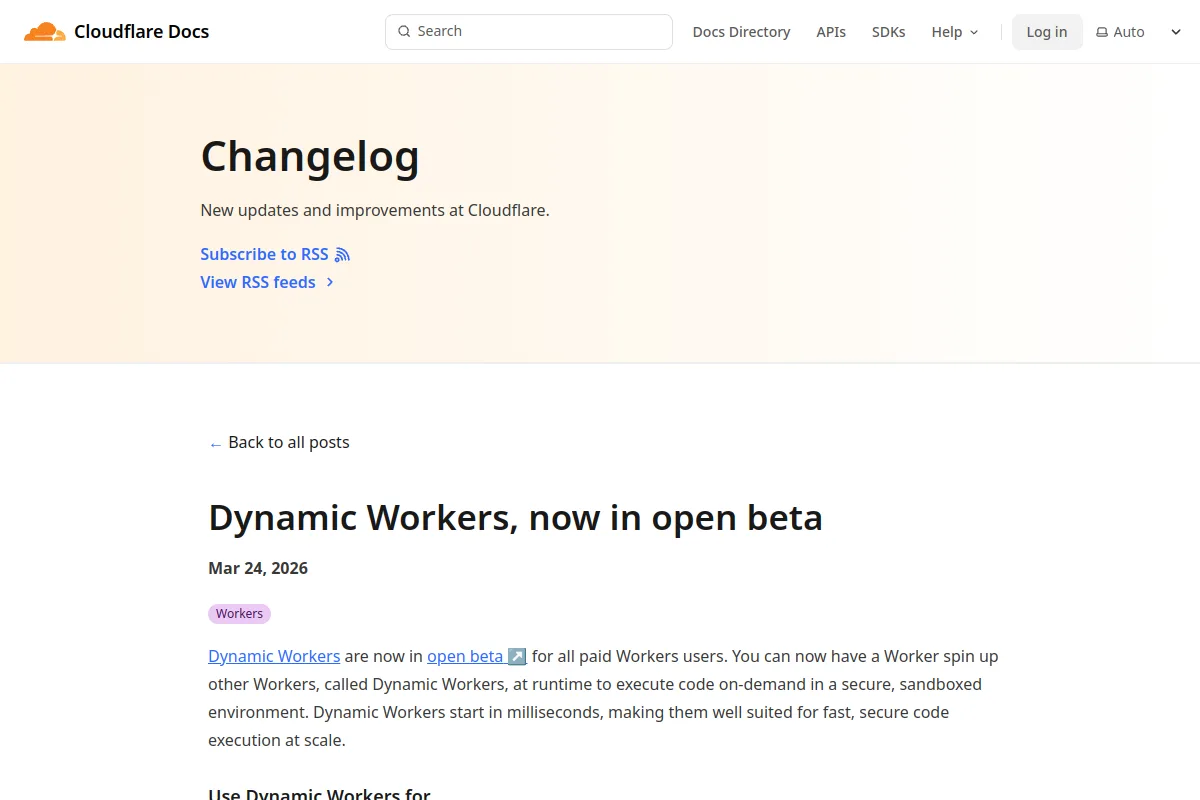The width and height of the screenshot is (1200, 800).
Task: Open the Docs Directory menu item
Action: pos(741,32)
